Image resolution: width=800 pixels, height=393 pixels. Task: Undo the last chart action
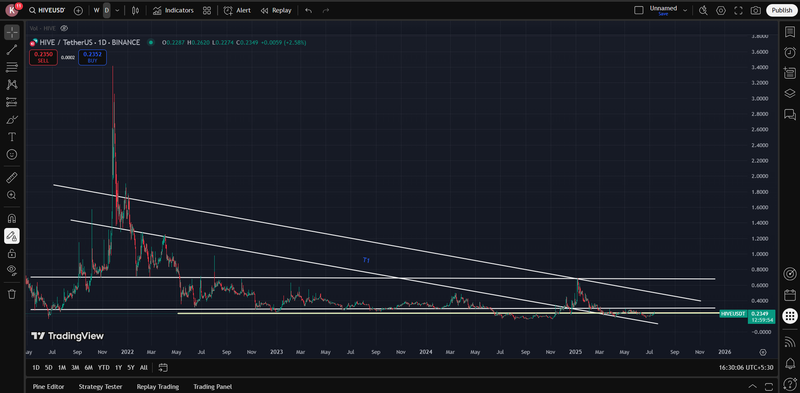[309, 10]
